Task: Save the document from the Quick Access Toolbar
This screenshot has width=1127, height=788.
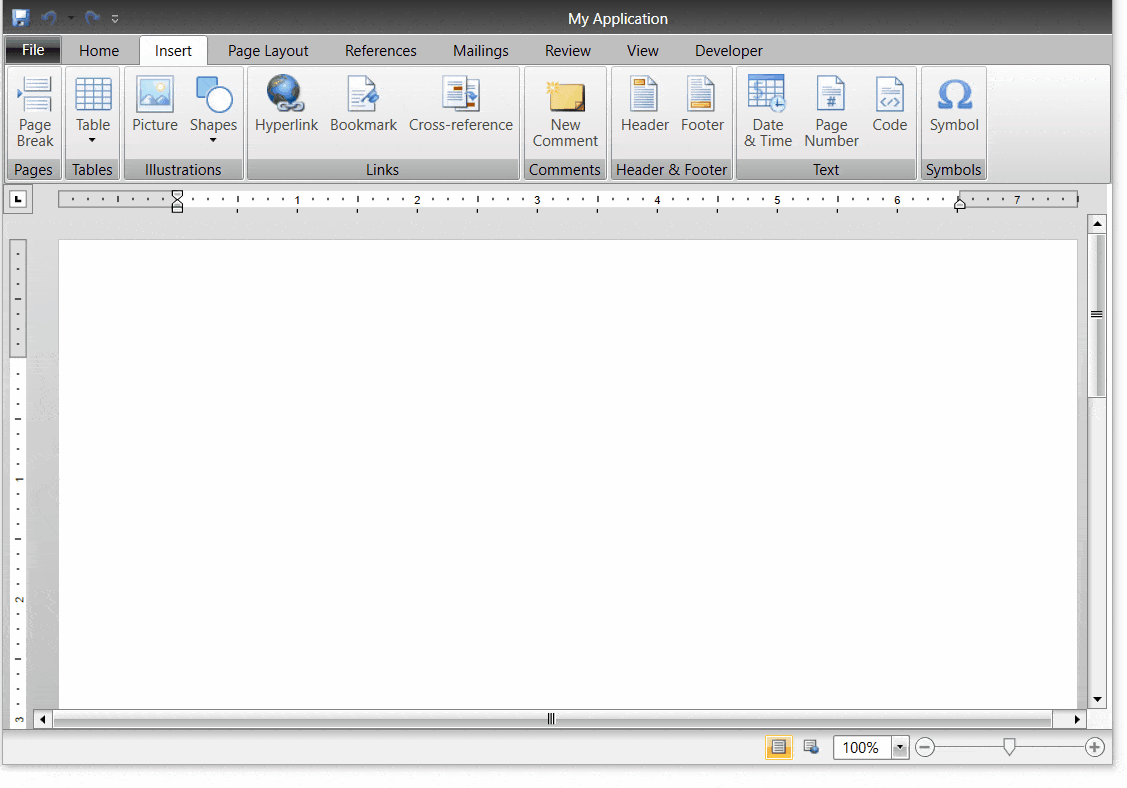Action: click(x=20, y=17)
